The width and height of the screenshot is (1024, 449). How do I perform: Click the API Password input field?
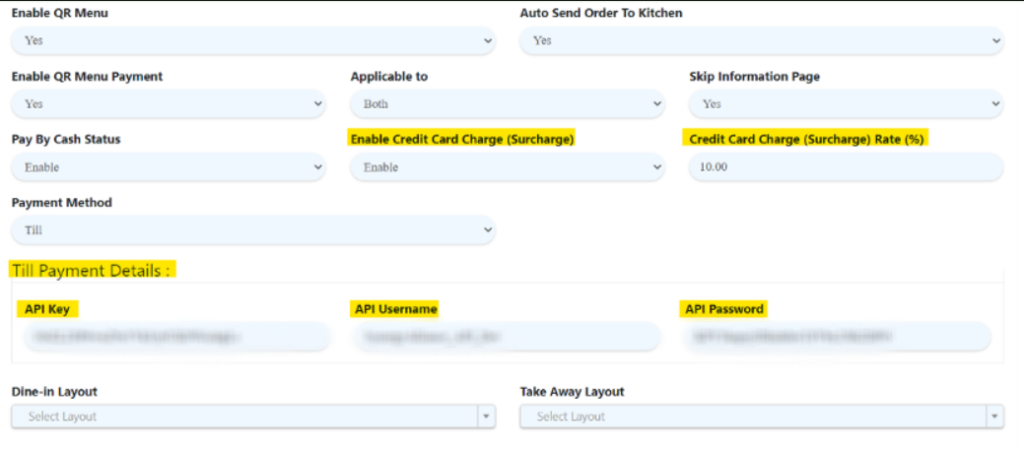pos(837,337)
